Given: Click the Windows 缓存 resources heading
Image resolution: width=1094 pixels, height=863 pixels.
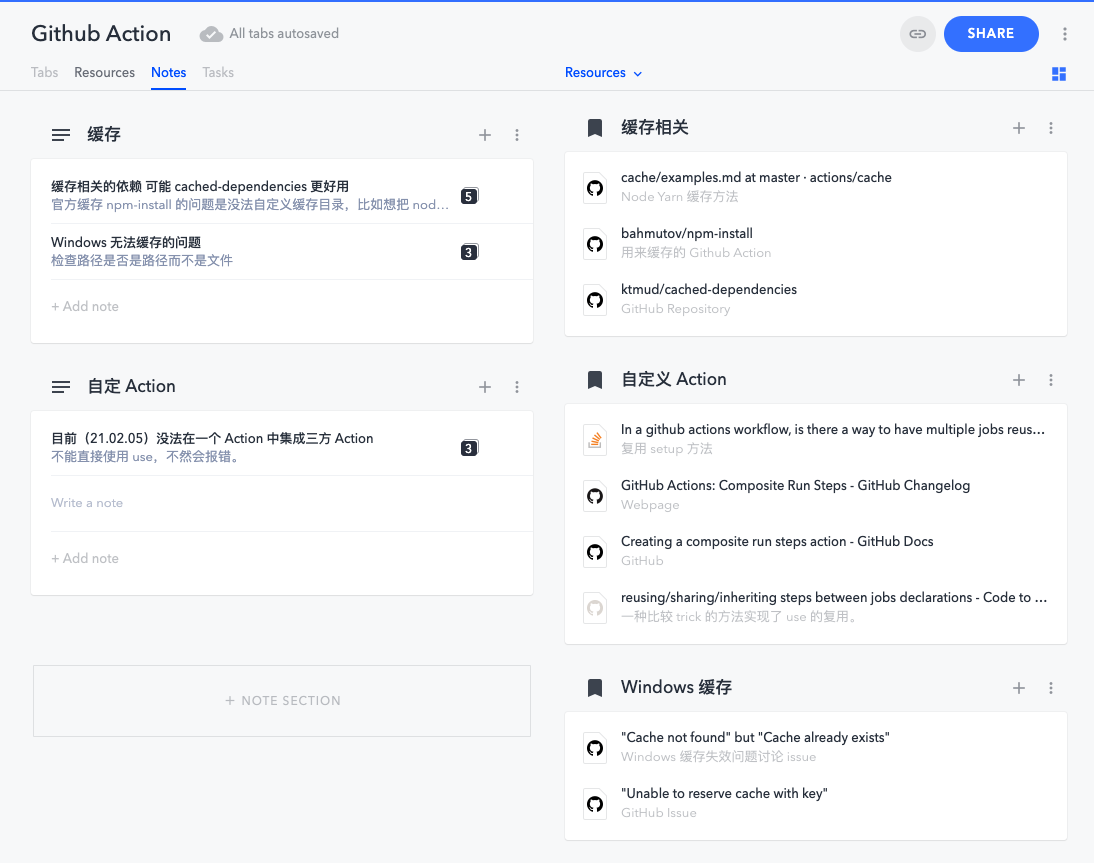Looking at the screenshot, I should pos(676,688).
